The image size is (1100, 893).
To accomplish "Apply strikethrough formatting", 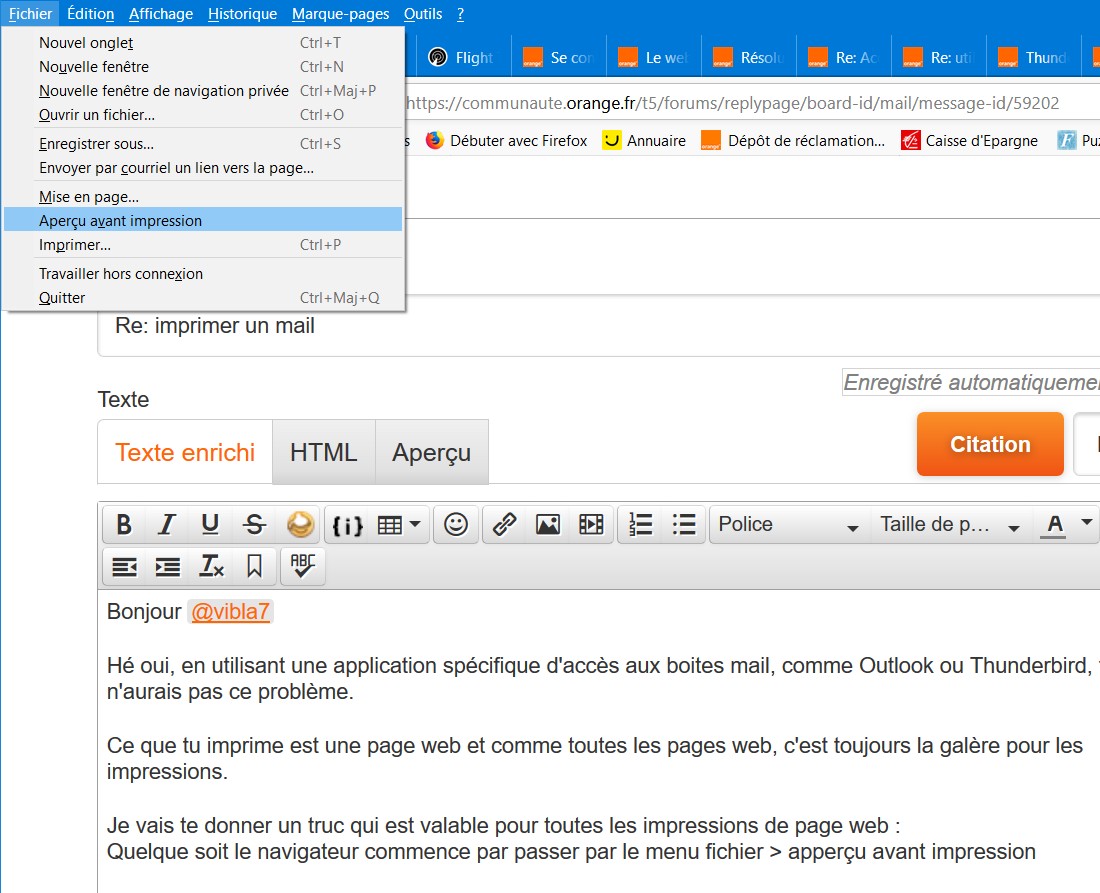I will click(x=254, y=524).
